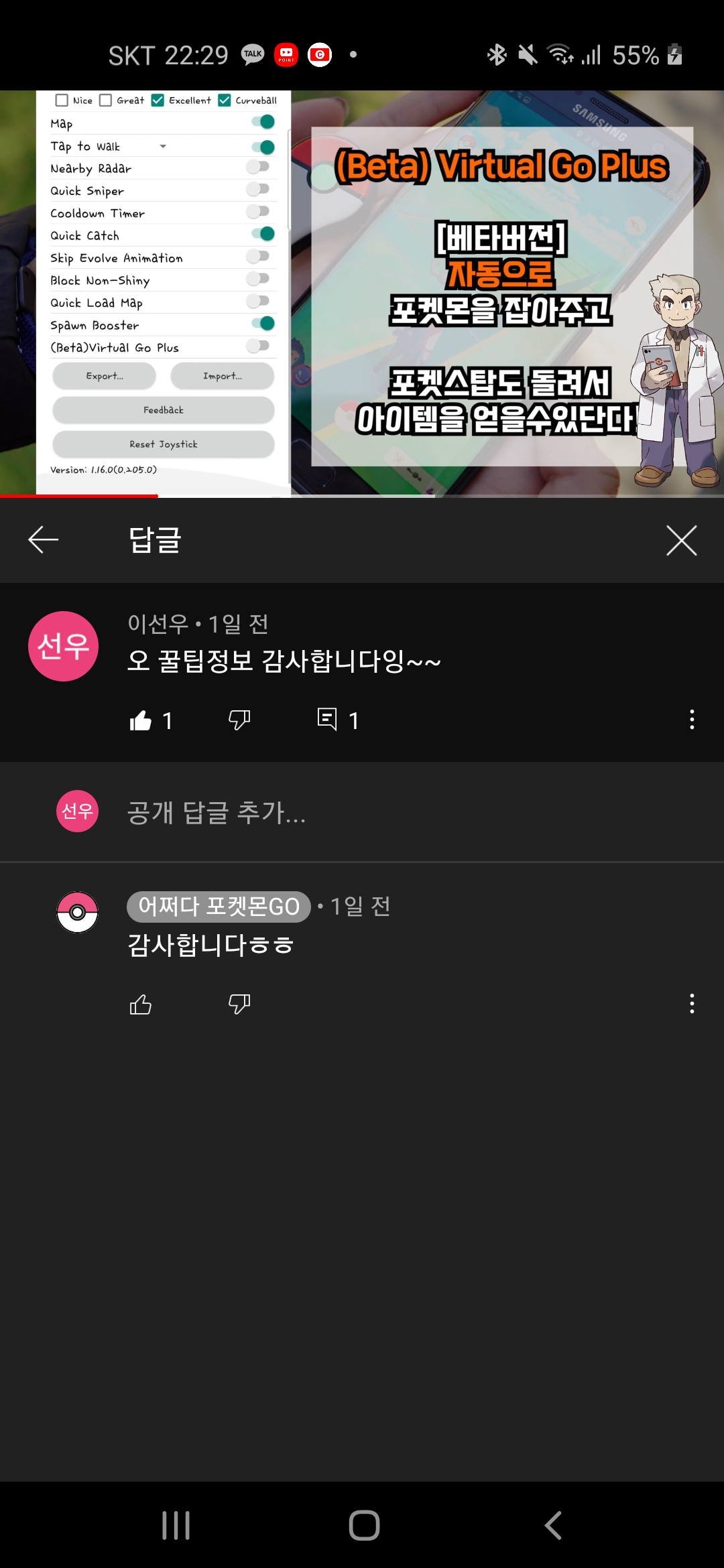Open 이선우 commenter name link

pyautogui.click(x=159, y=625)
